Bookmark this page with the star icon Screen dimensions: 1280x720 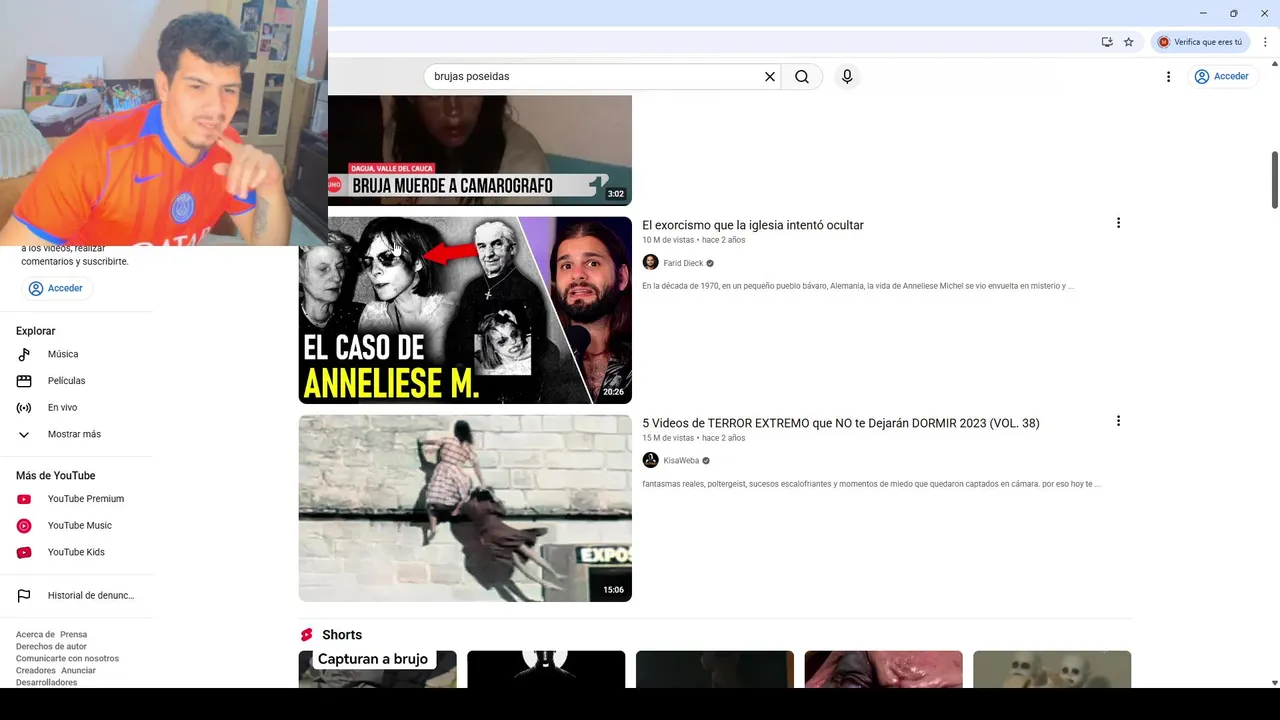click(1129, 42)
